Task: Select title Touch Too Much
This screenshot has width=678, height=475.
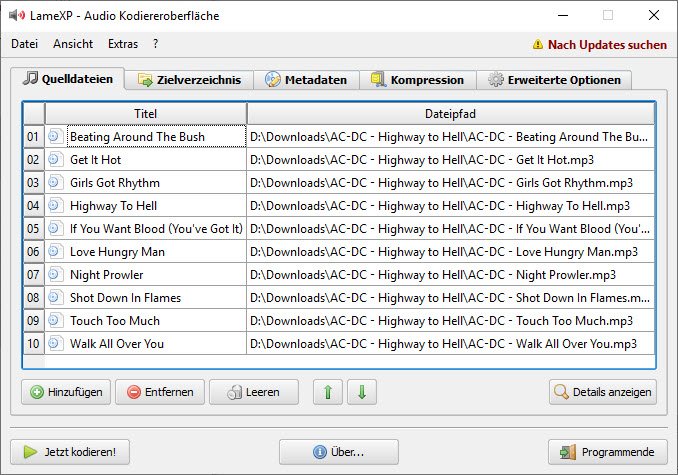Action: coord(115,321)
